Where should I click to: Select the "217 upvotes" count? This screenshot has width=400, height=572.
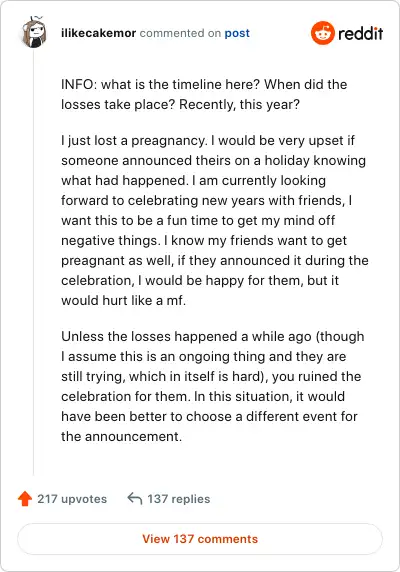tap(72, 499)
